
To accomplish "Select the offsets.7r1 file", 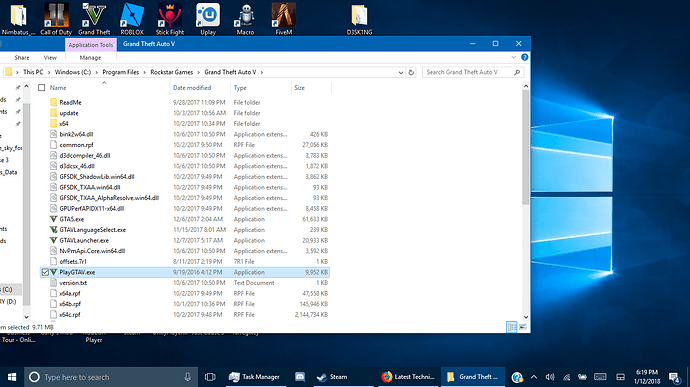I will pos(73,262).
